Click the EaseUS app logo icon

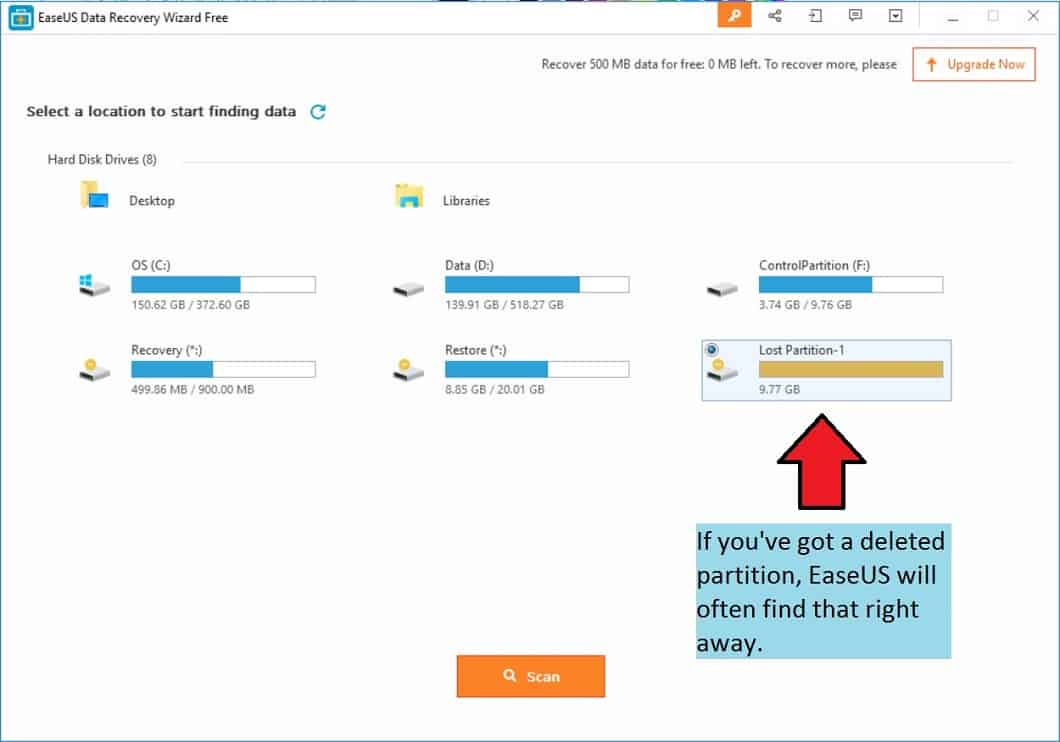coord(21,18)
